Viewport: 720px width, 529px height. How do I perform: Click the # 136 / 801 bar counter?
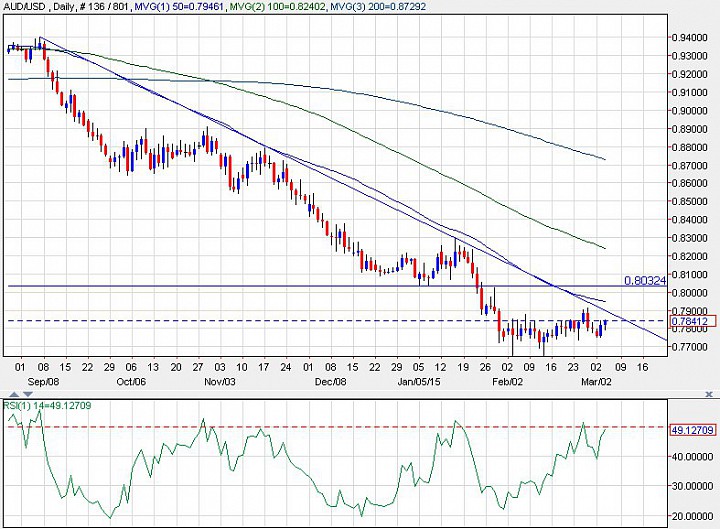105,7
